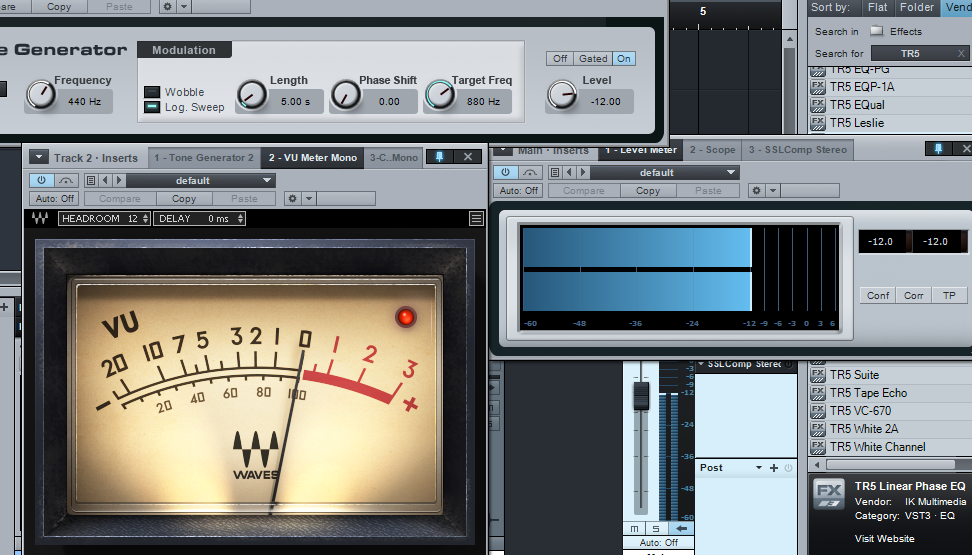Toggle the Log. Sweep modulation option
The width and height of the screenshot is (972, 555).
pyautogui.click(x=152, y=107)
